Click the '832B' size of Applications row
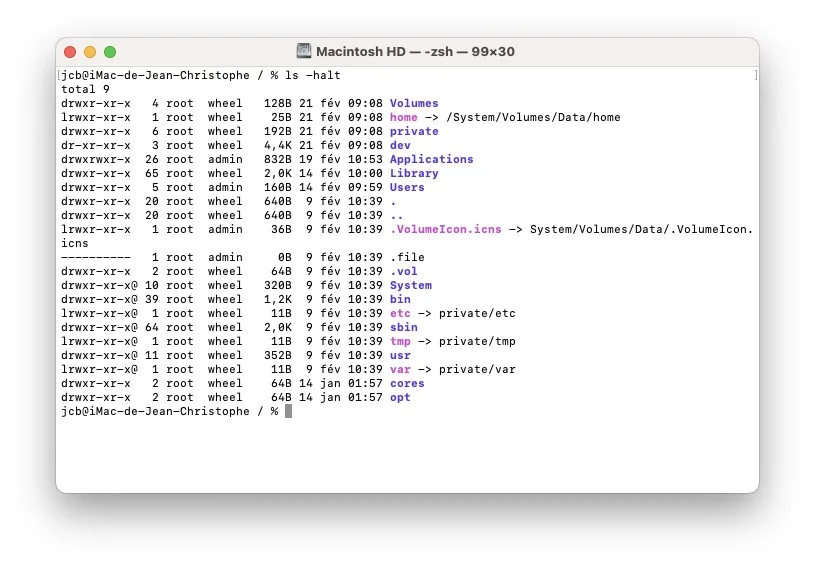Viewport: 815px width, 567px height. pos(278,160)
